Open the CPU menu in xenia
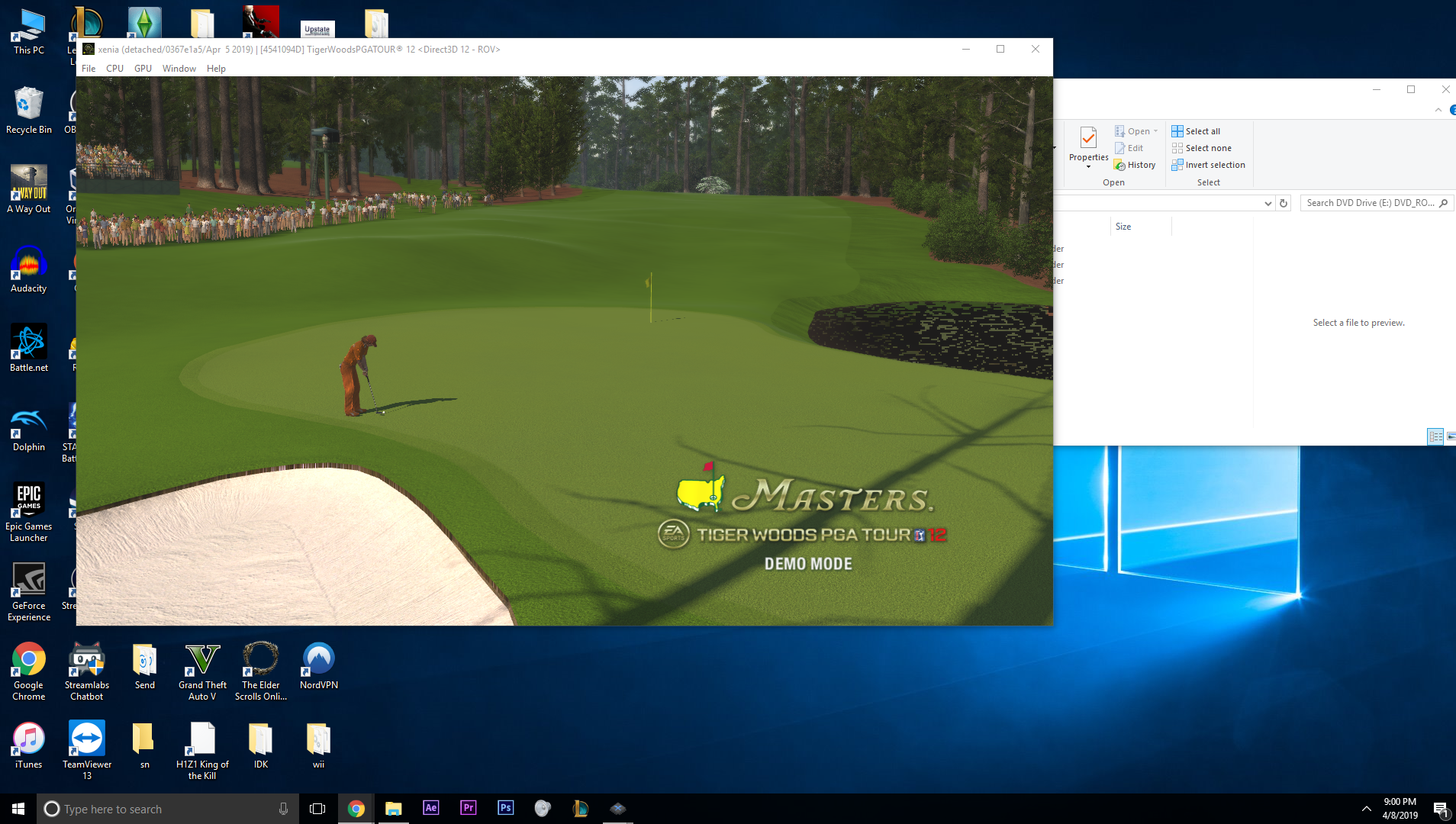This screenshot has width=1456, height=824. [114, 69]
